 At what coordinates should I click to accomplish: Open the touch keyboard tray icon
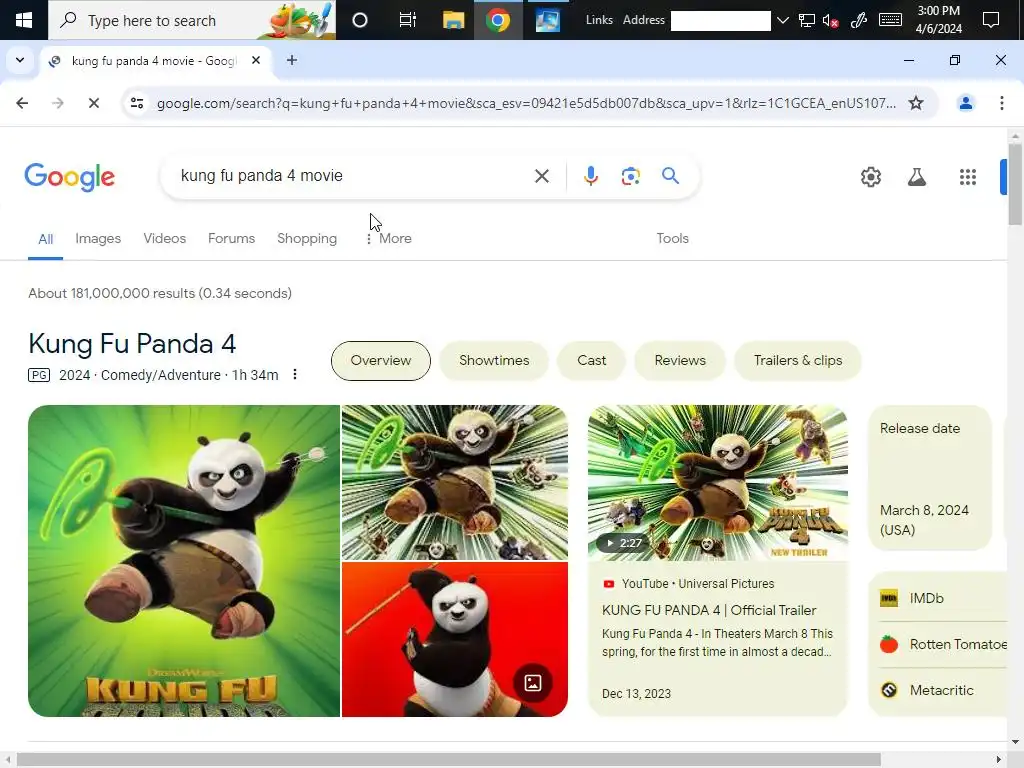pyautogui.click(x=890, y=20)
